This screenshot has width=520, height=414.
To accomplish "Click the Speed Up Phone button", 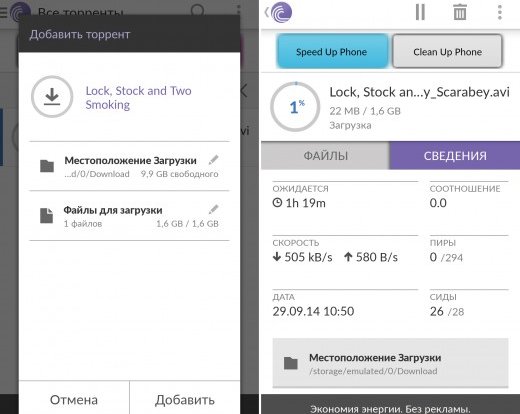I will click(332, 52).
